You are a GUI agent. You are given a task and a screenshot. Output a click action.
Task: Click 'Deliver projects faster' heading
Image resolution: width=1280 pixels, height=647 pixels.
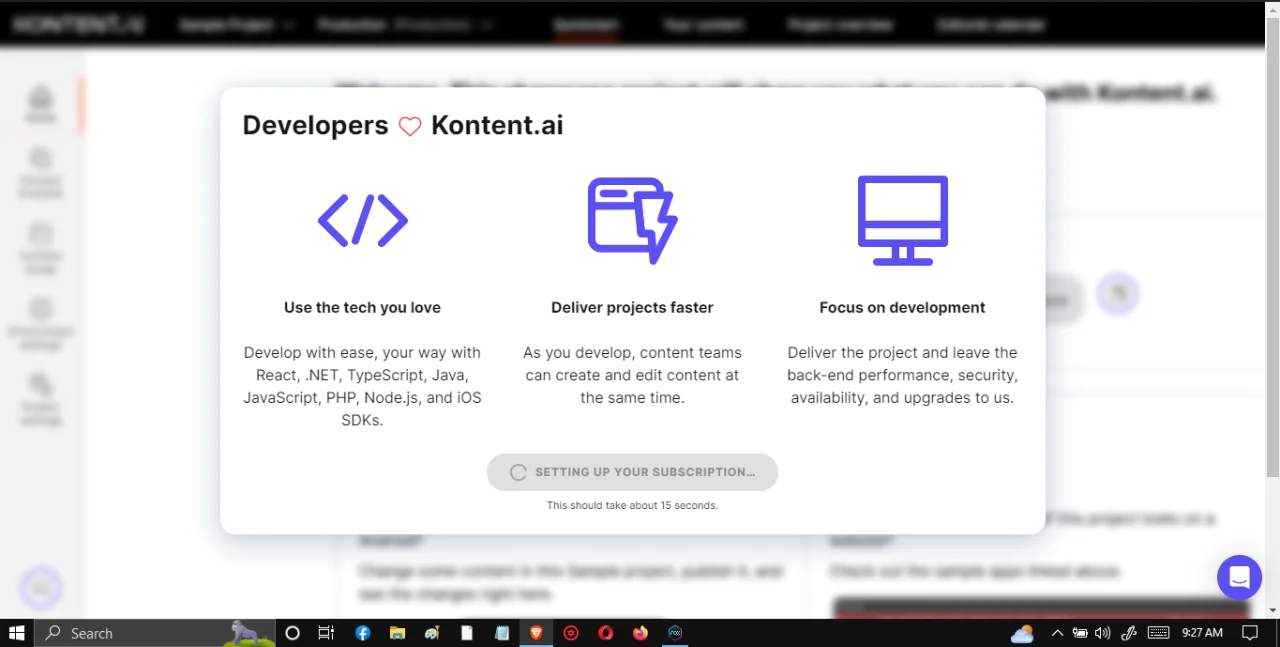632,307
